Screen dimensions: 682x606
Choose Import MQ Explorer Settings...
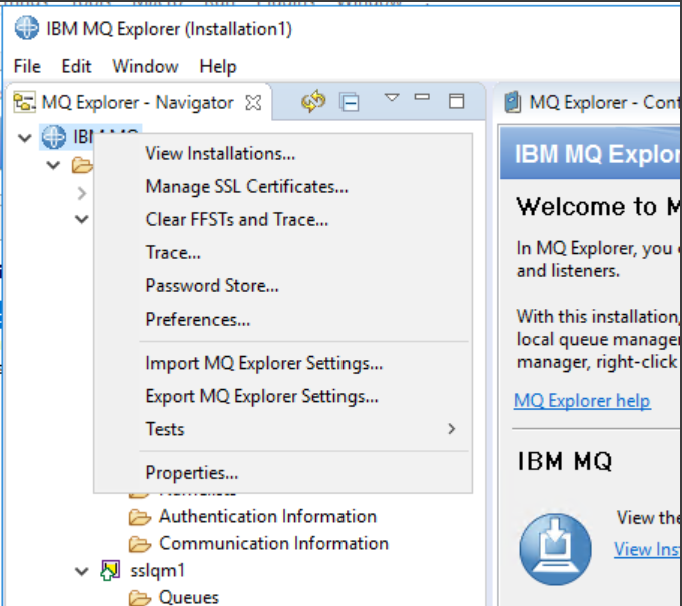point(283,363)
